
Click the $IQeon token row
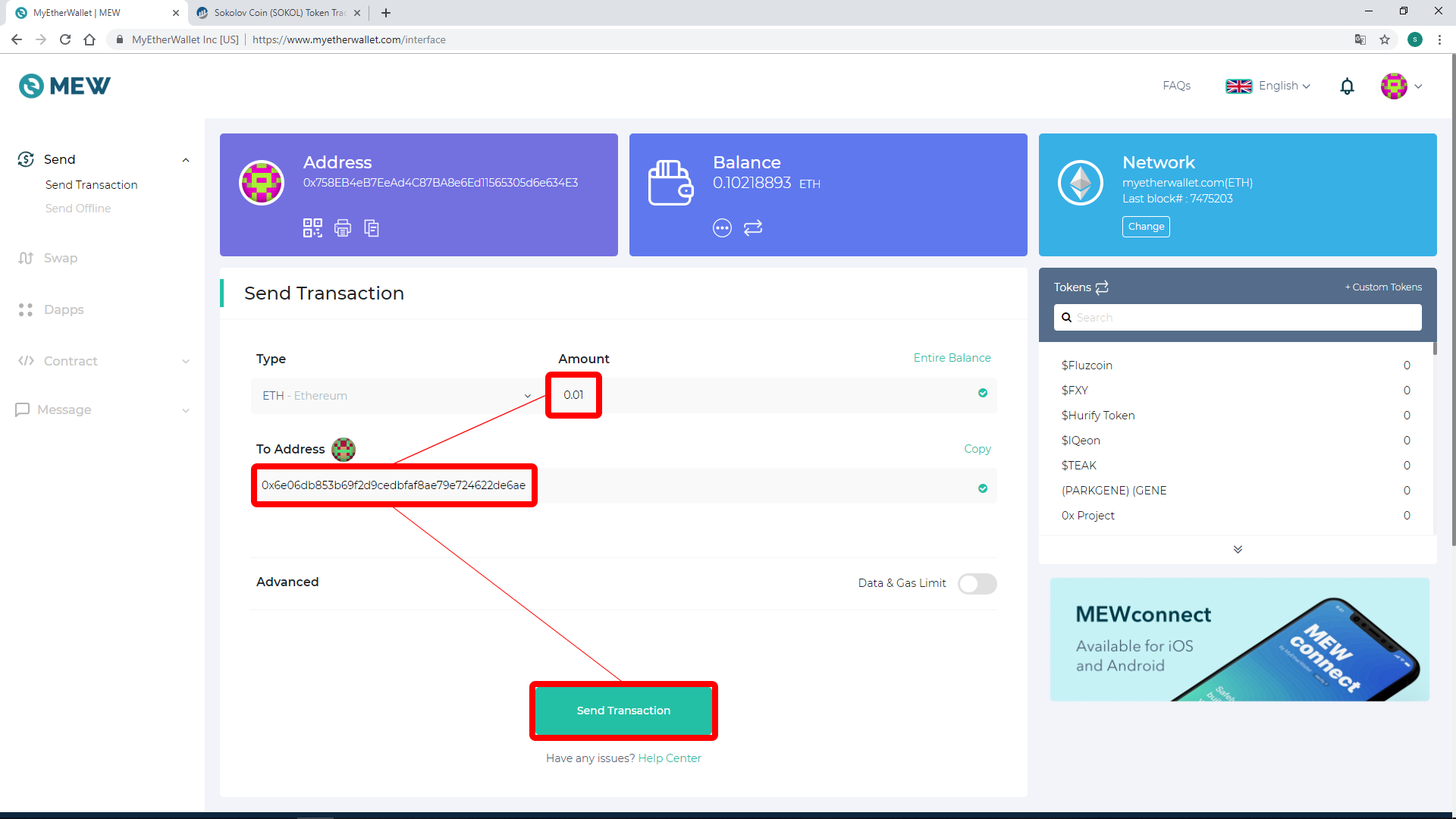click(x=1236, y=441)
